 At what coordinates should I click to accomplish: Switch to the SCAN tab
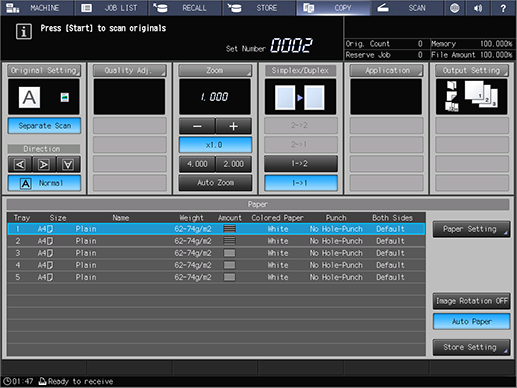click(x=406, y=8)
